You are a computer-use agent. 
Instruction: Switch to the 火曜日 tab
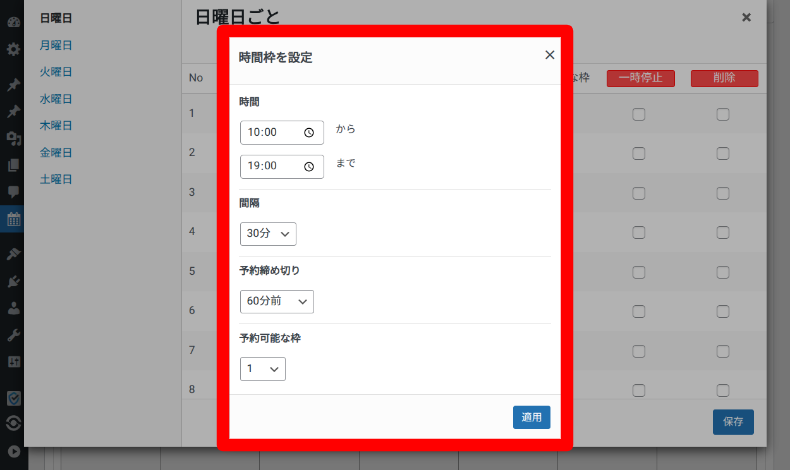56,72
